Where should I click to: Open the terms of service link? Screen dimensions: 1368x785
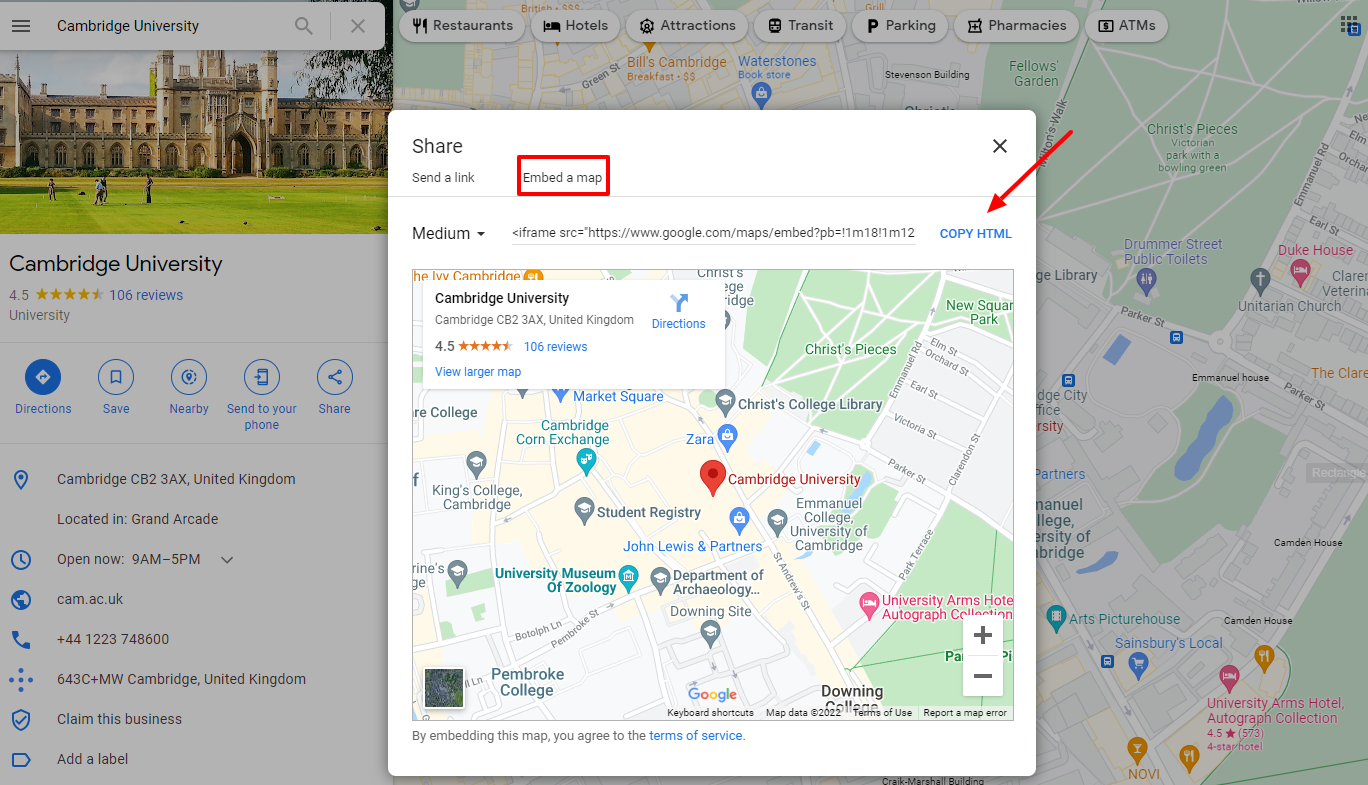[x=696, y=736]
